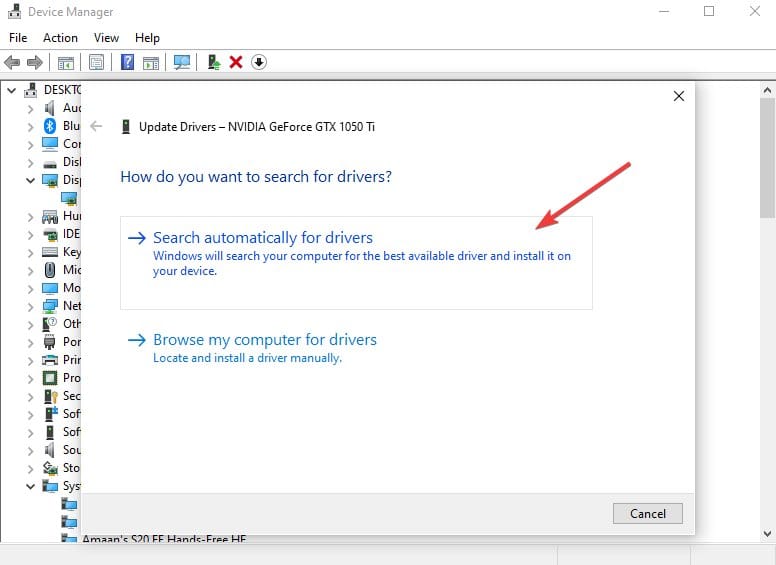Select the Mice category mouse icon
The image size is (776, 565).
(50, 270)
